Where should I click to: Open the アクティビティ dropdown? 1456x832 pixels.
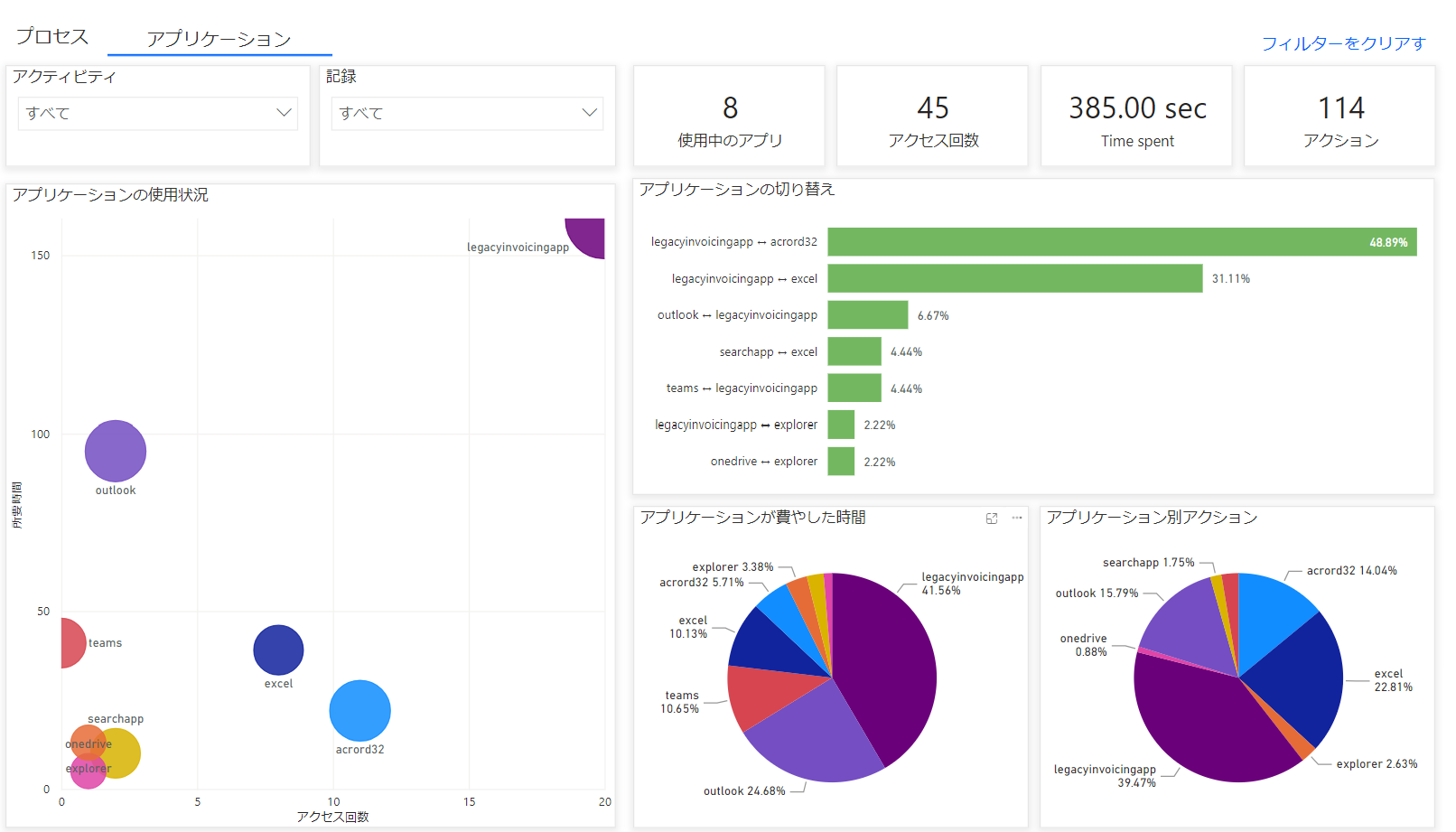pyautogui.click(x=158, y=113)
